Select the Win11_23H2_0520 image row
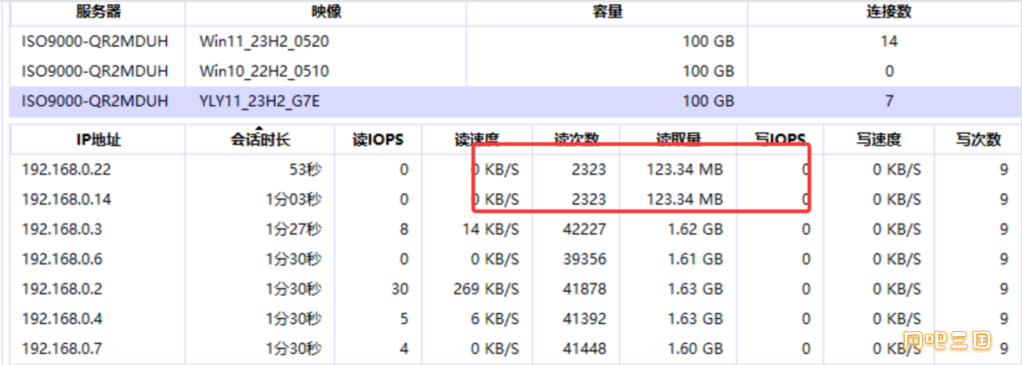Image resolution: width=1022 pixels, height=365 pixels. (516, 42)
